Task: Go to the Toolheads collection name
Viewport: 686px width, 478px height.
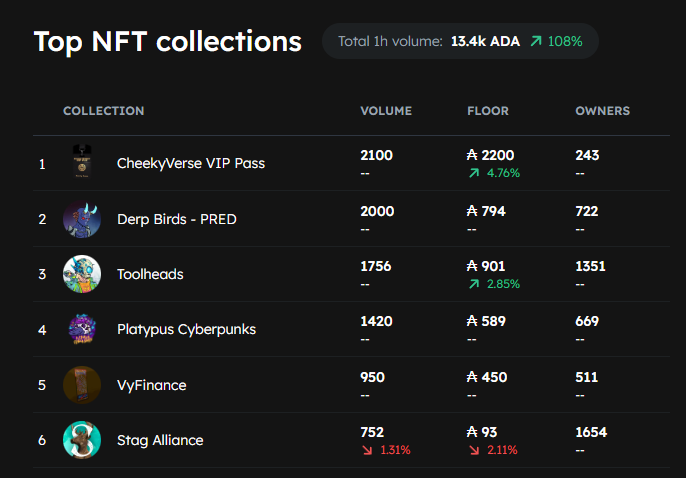Action: pos(150,274)
